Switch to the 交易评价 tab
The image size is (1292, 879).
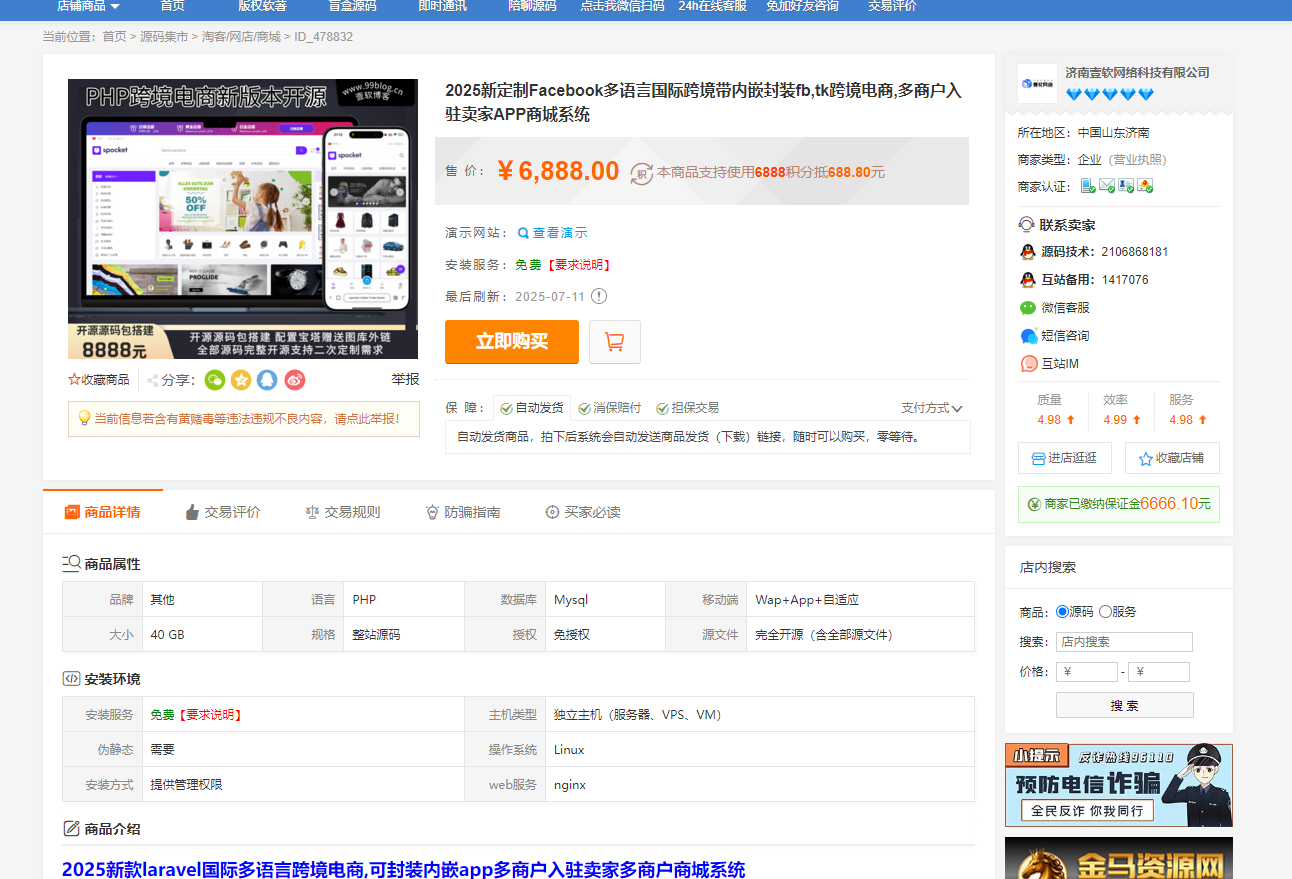click(223, 512)
